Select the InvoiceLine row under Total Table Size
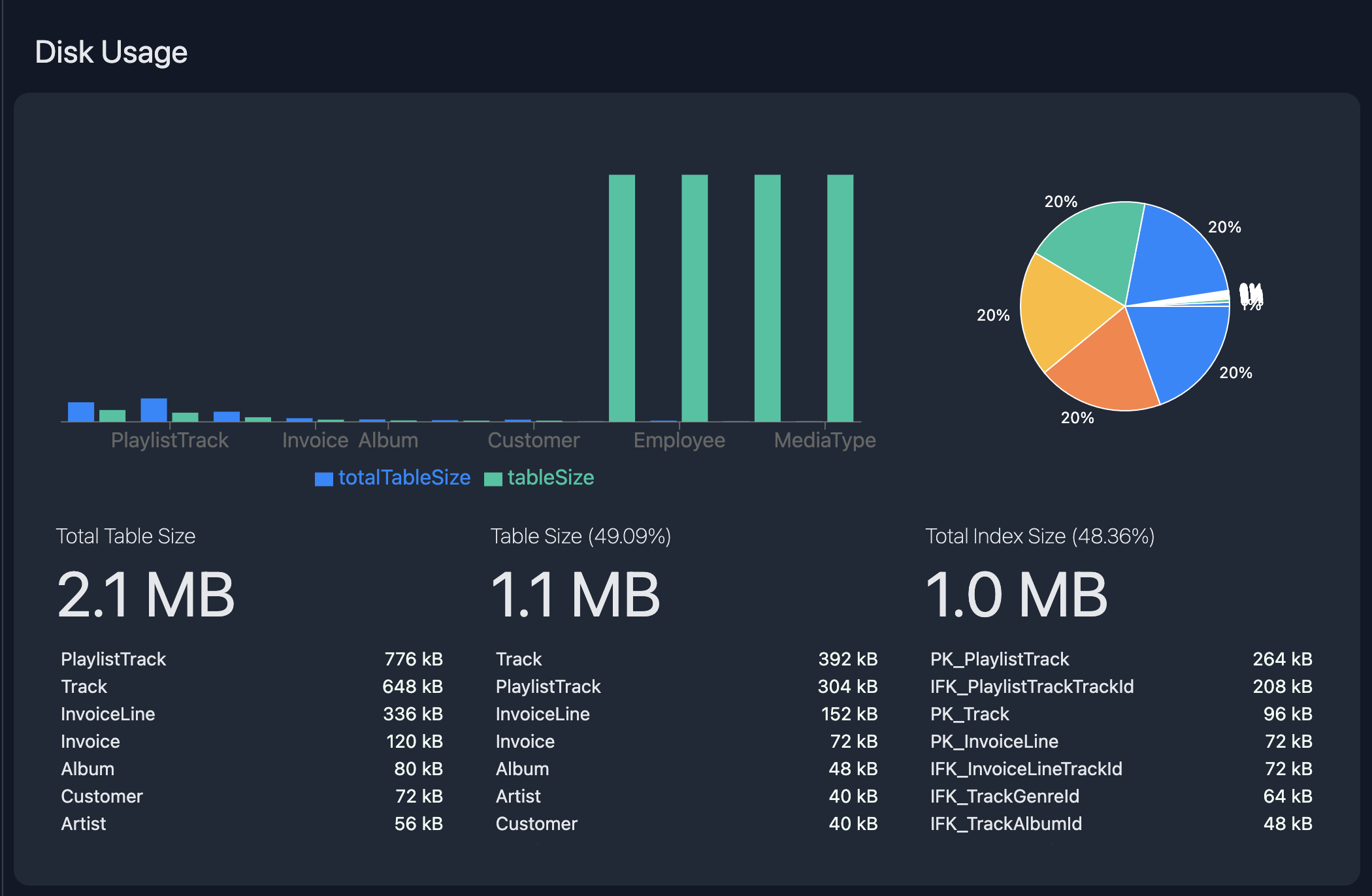The width and height of the screenshot is (1372, 896). (108, 714)
